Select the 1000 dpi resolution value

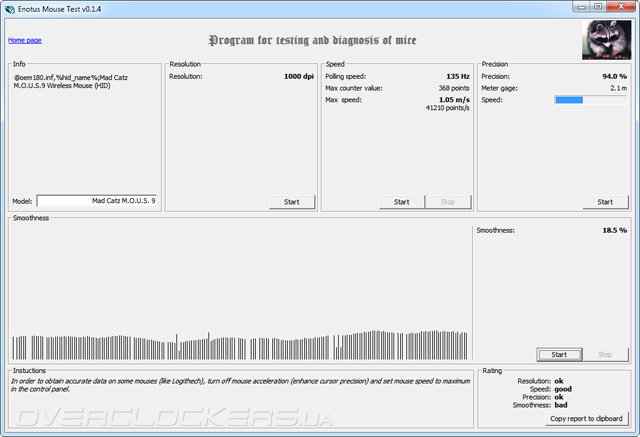coord(299,76)
